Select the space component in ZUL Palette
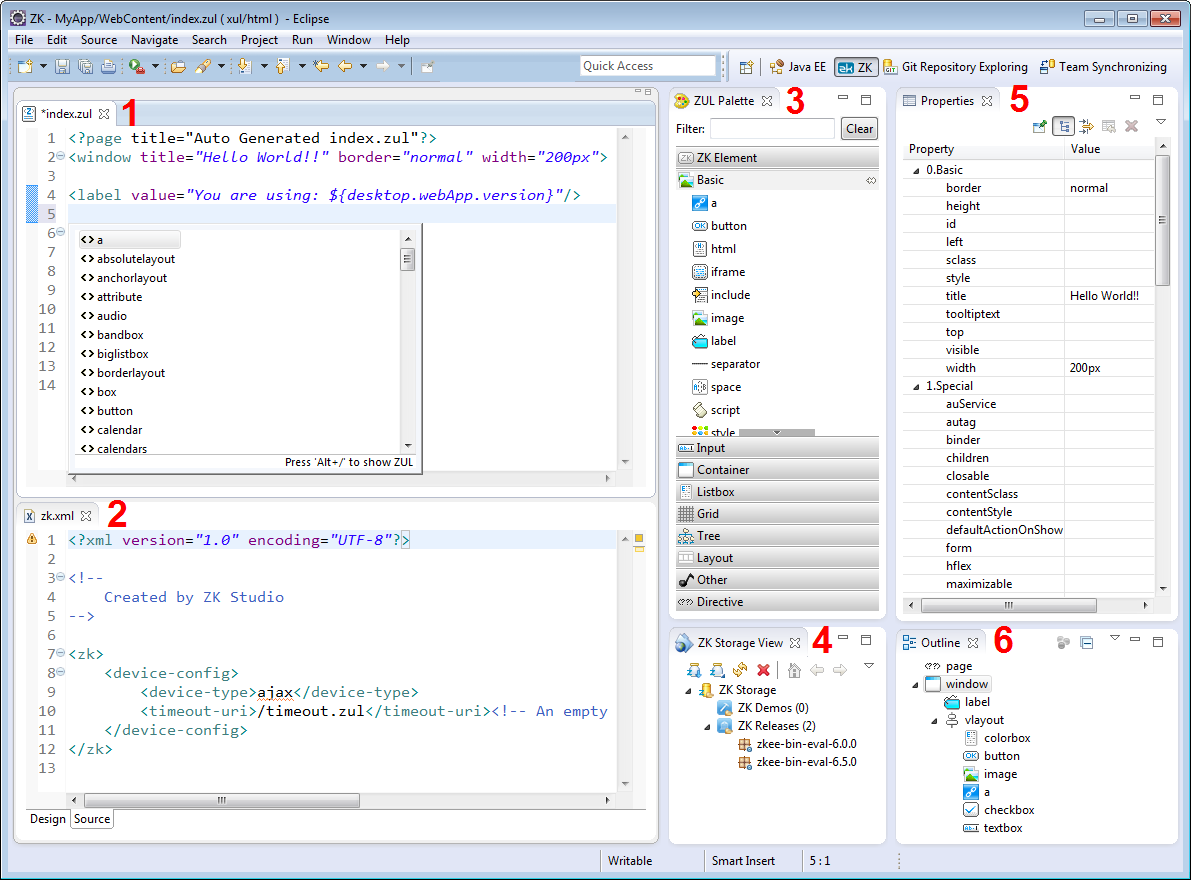This screenshot has width=1191, height=880. click(717, 387)
